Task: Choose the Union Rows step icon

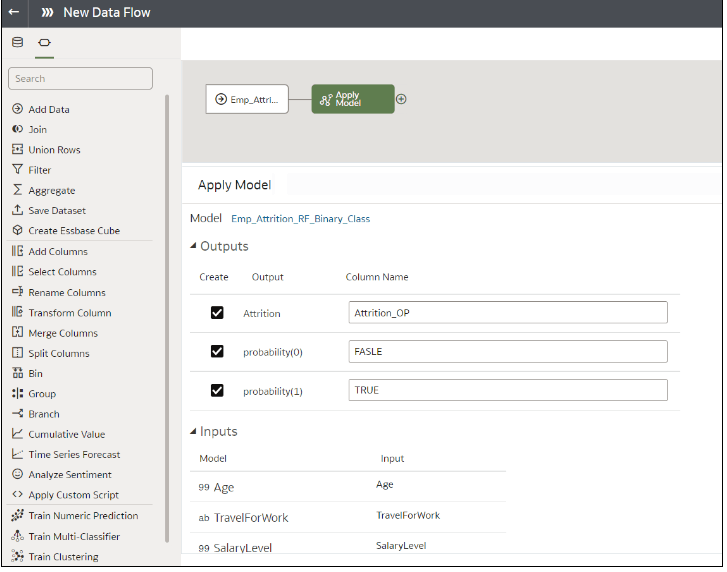Action: pos(17,150)
